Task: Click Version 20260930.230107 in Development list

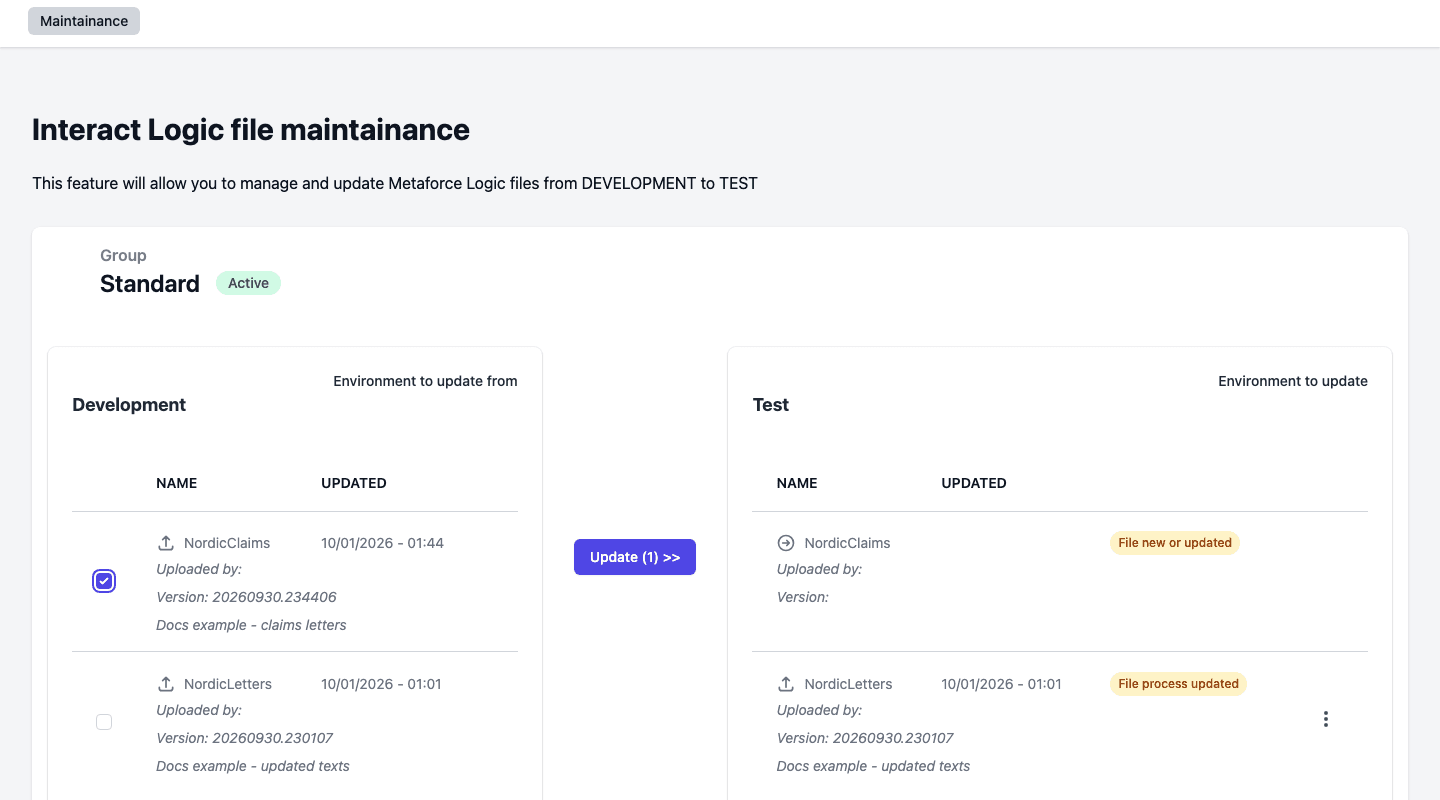Action: [244, 738]
